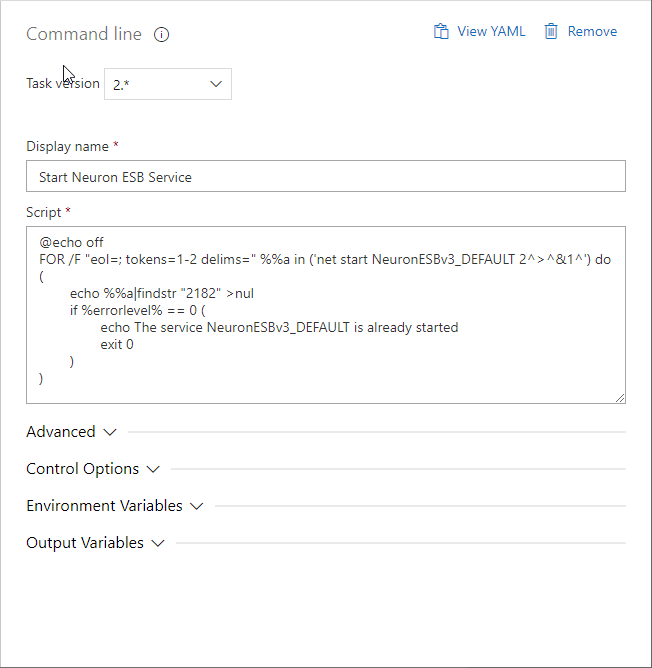This screenshot has width=652, height=668.
Task: Click the Remove link
Action: [592, 32]
